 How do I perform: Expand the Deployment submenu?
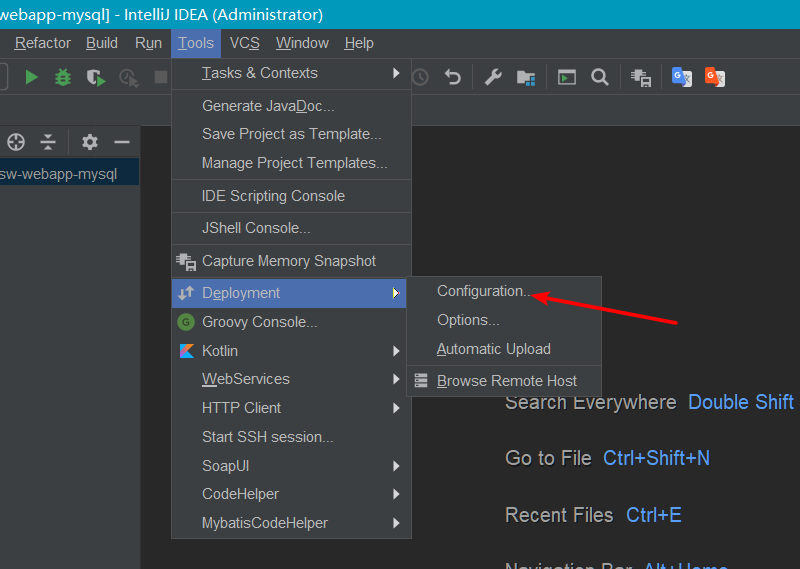click(289, 293)
